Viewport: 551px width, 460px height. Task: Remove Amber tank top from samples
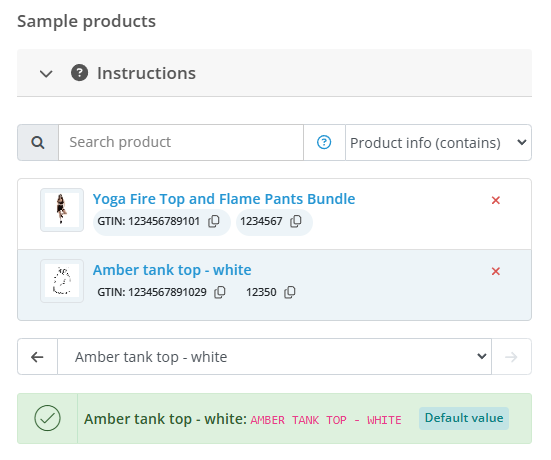[x=495, y=271]
